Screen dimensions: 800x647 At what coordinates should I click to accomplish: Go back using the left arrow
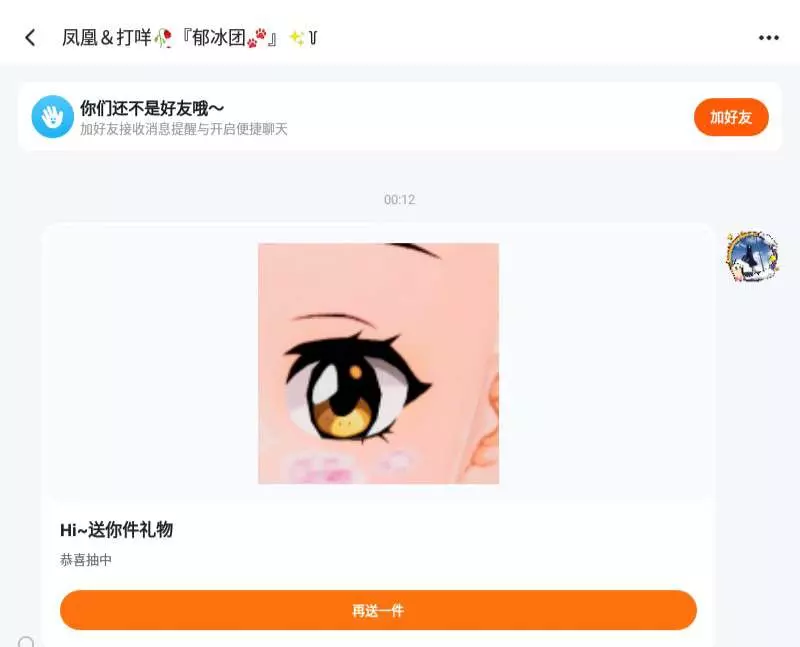[x=31, y=37]
